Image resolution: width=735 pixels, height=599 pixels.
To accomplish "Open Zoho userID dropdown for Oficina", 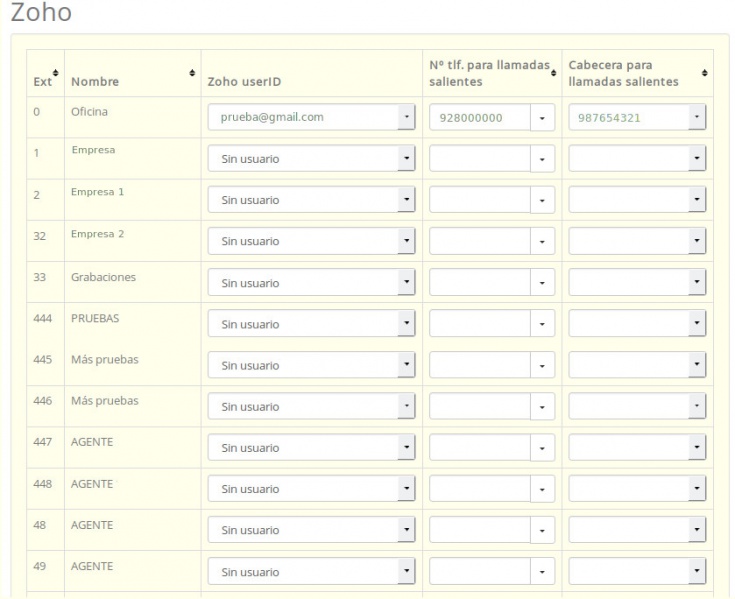I will tap(311, 118).
